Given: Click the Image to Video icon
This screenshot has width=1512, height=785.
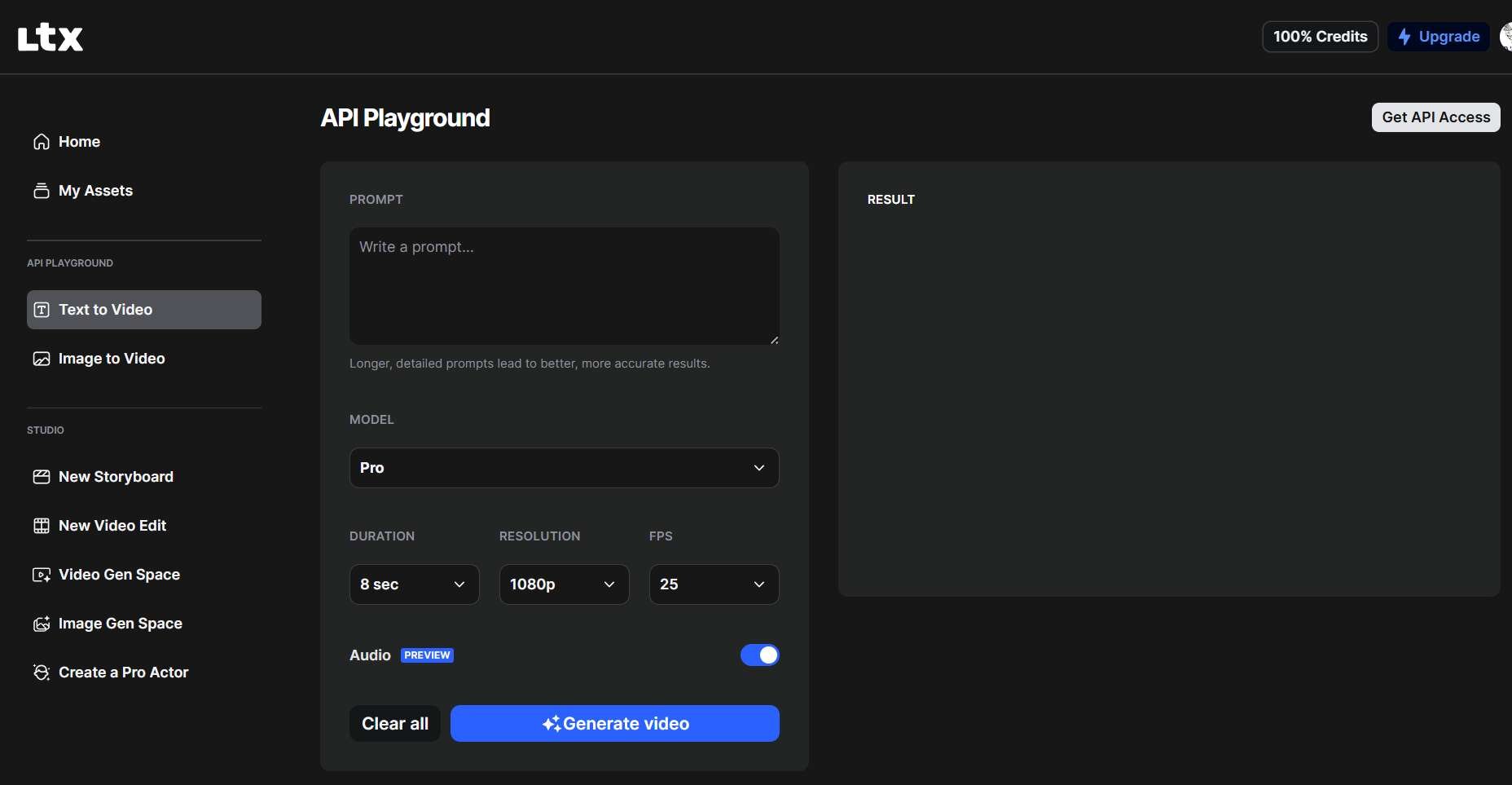Looking at the screenshot, I should [42, 359].
